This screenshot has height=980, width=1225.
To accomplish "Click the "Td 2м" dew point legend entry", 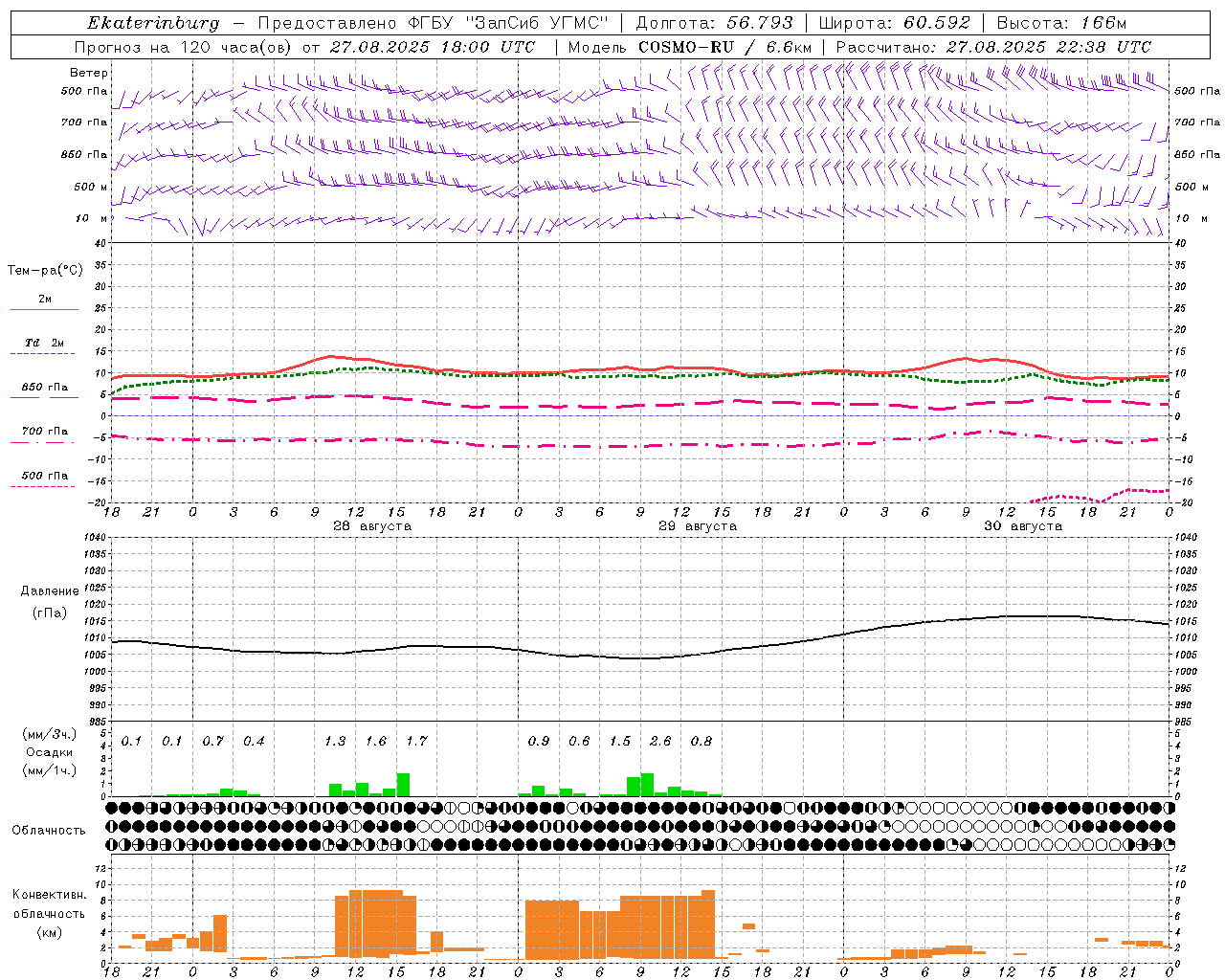I will (45, 343).
